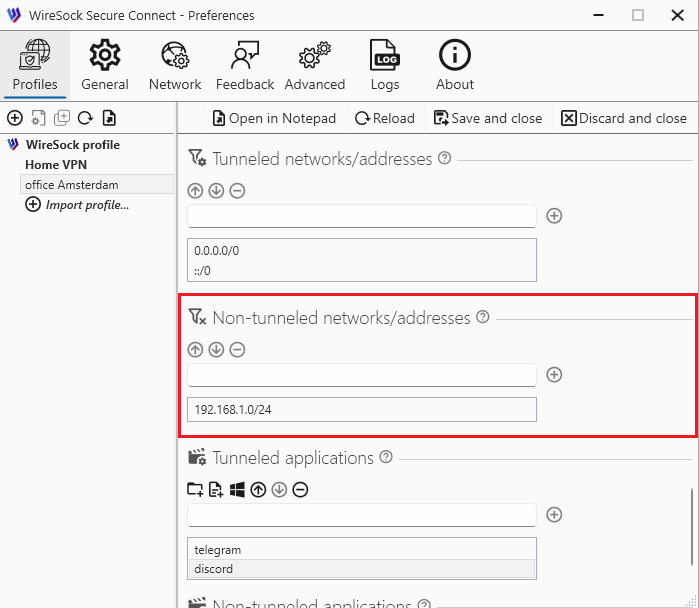Close the Preferences window
Screen dimensions: 699x608
tap(677, 15)
